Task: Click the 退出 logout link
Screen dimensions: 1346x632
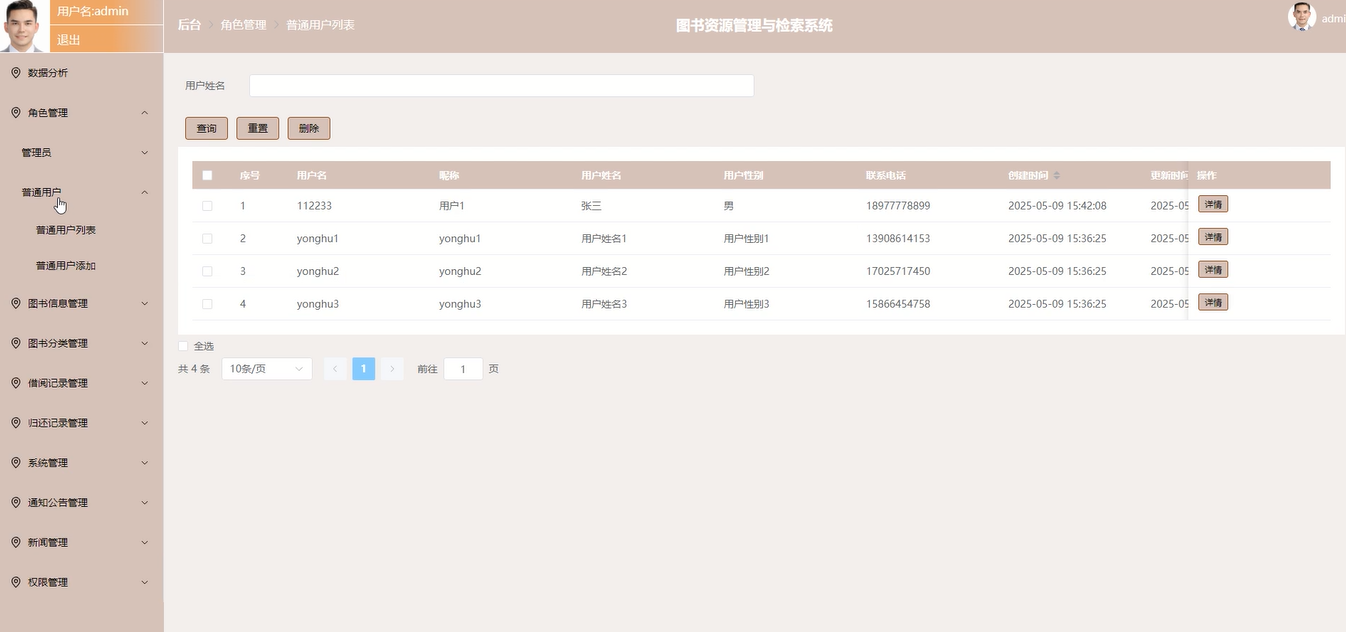Action: 69,40
